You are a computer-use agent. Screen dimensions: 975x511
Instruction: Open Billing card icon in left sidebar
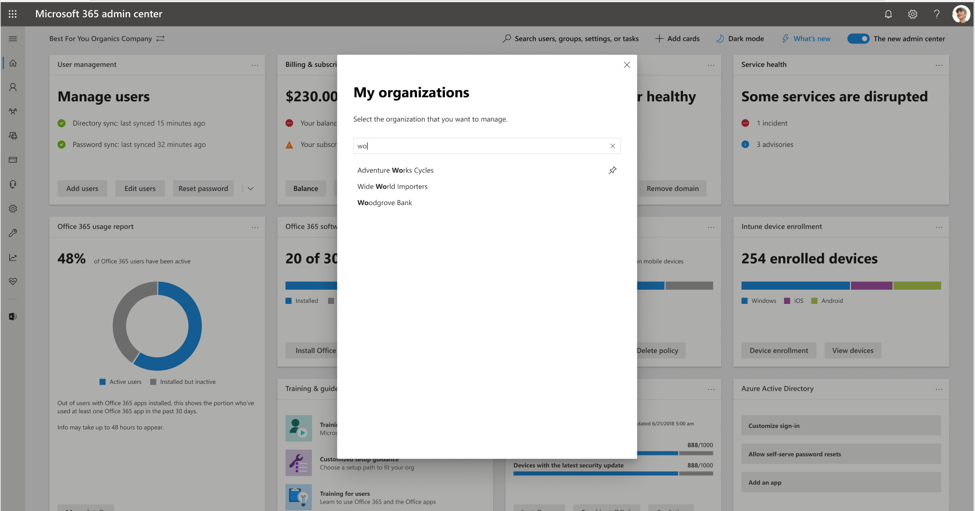(x=12, y=160)
